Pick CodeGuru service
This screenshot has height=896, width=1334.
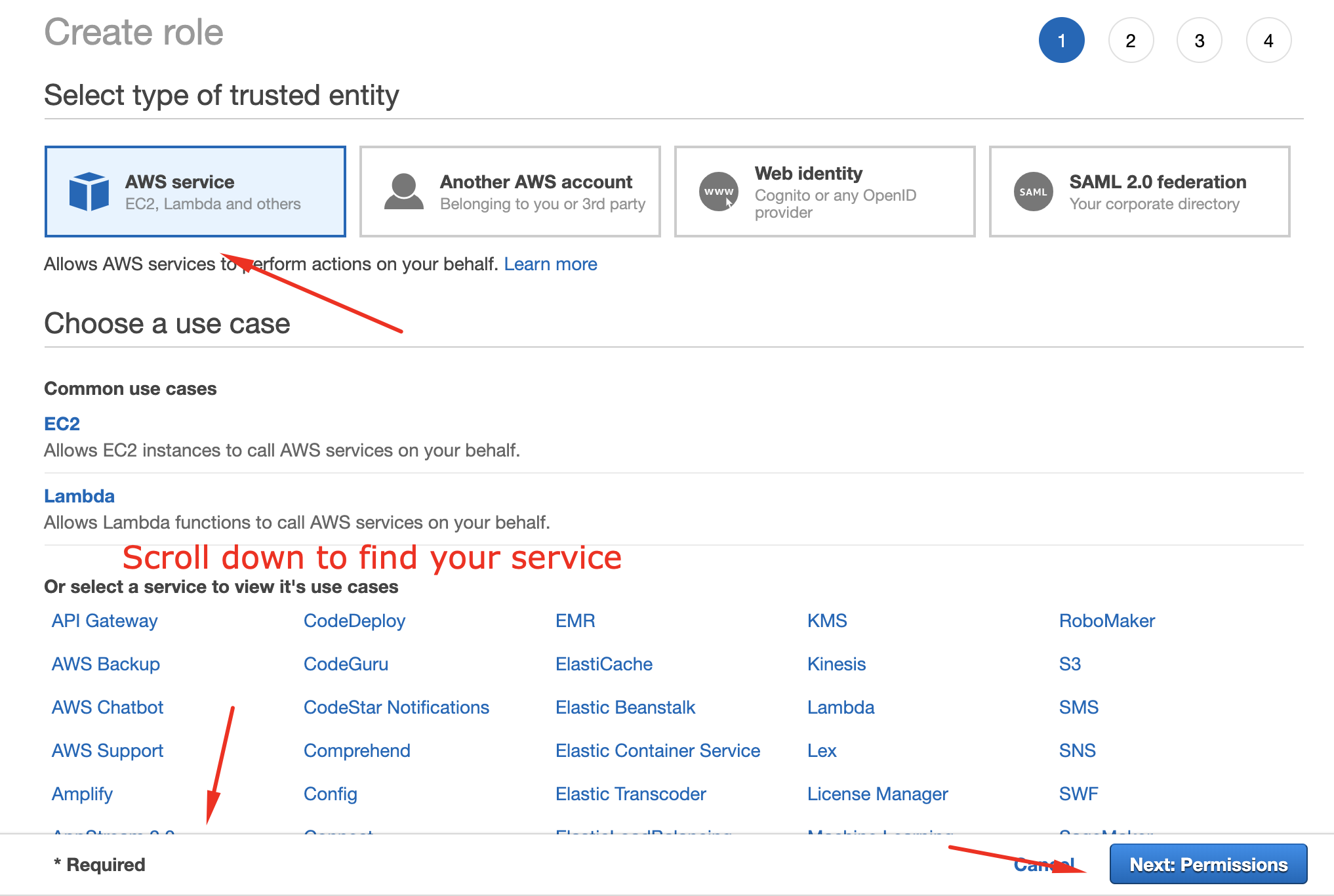(x=346, y=664)
